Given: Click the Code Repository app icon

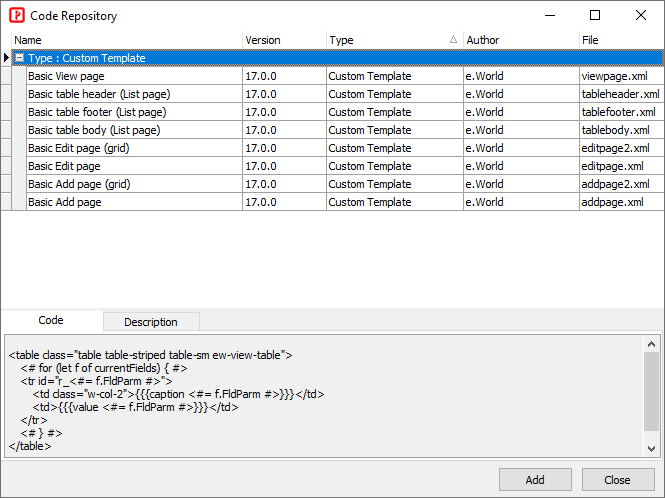Looking at the screenshot, I should click(17, 15).
